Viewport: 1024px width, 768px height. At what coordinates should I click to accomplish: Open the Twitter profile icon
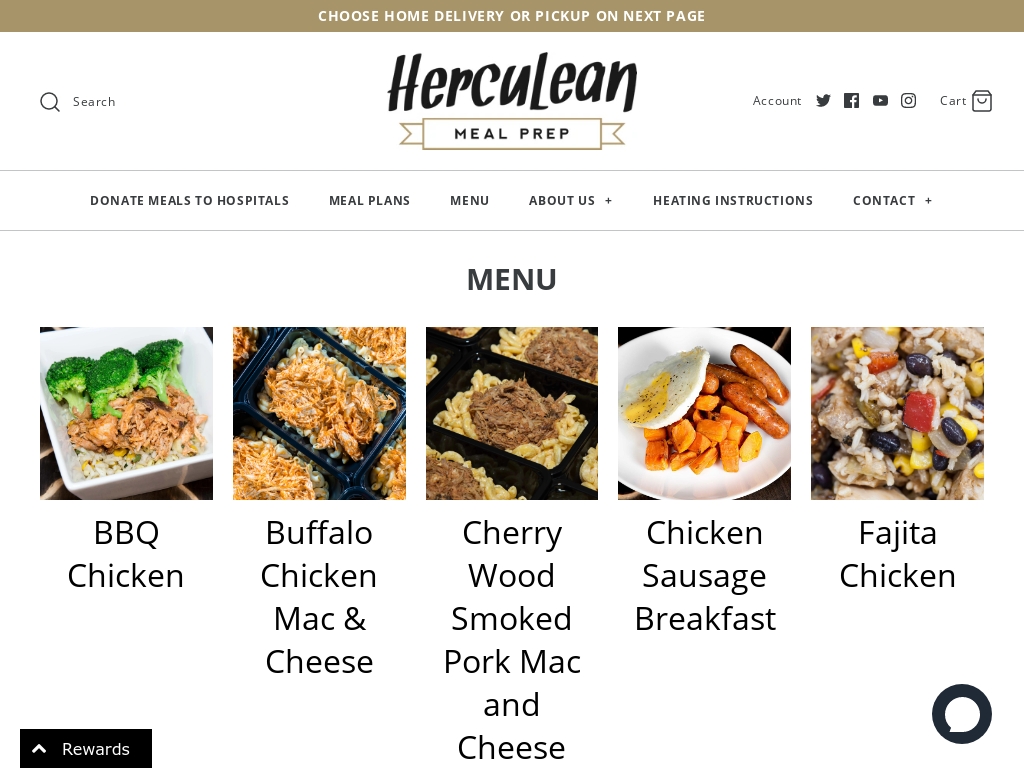pos(823,101)
